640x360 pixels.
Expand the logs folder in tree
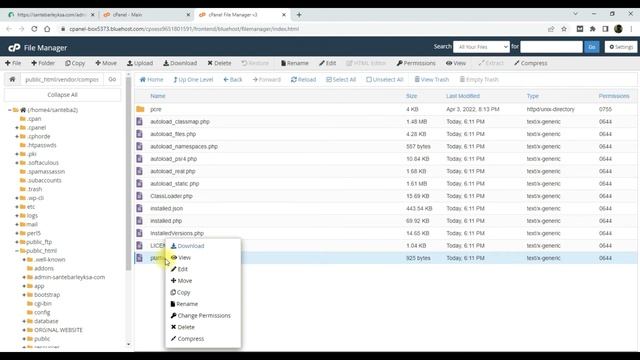tap(17, 216)
